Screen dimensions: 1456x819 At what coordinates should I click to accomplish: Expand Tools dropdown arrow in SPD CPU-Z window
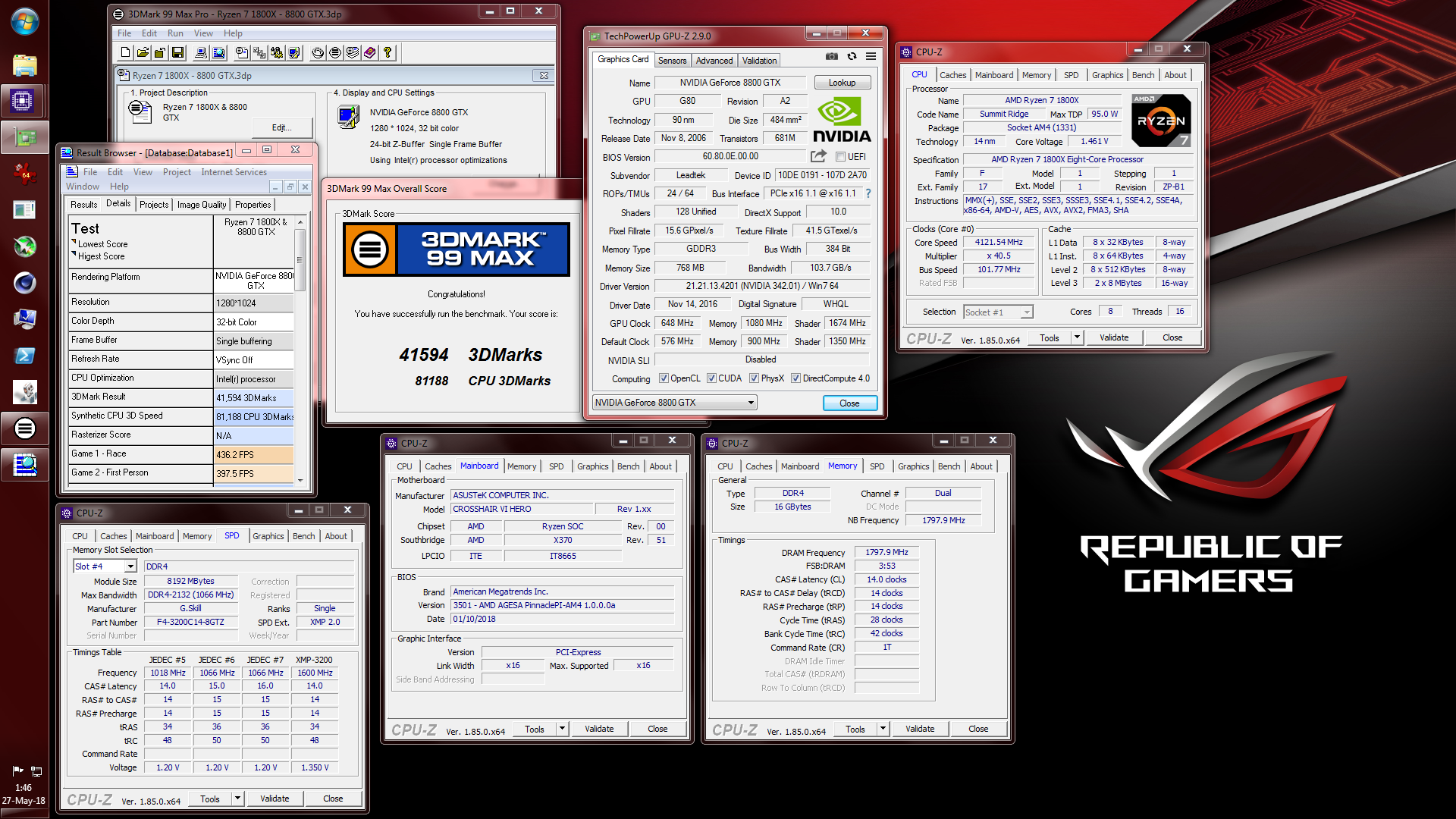coord(237,799)
